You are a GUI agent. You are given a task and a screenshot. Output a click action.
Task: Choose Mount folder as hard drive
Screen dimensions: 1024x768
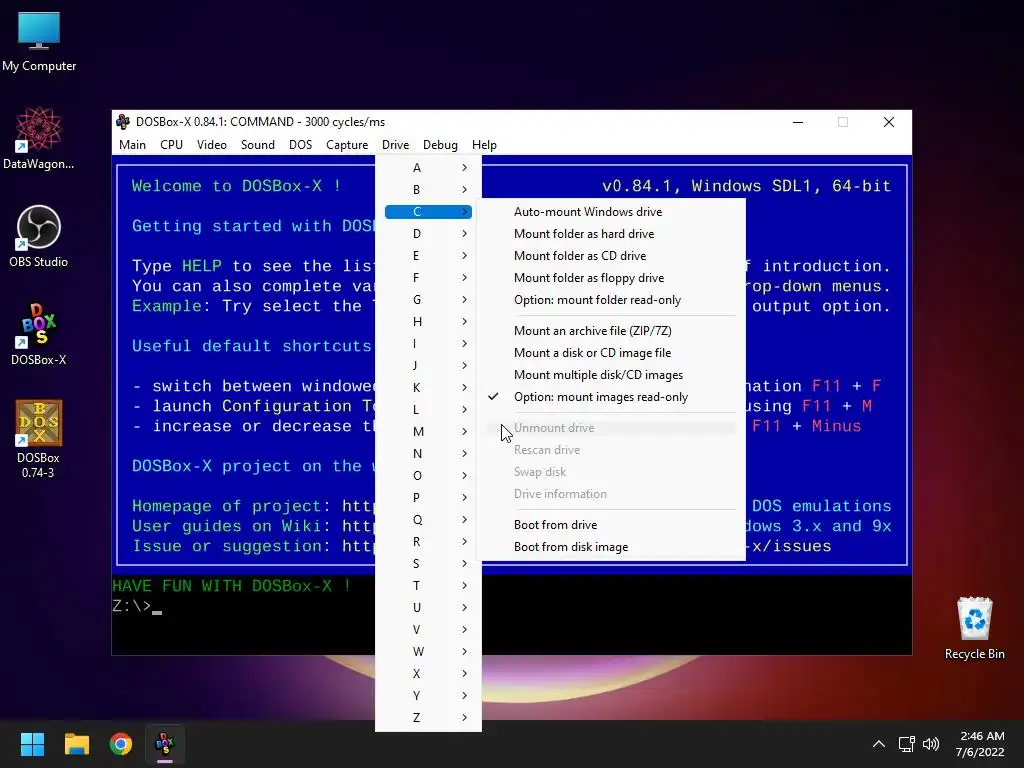tap(613, 234)
